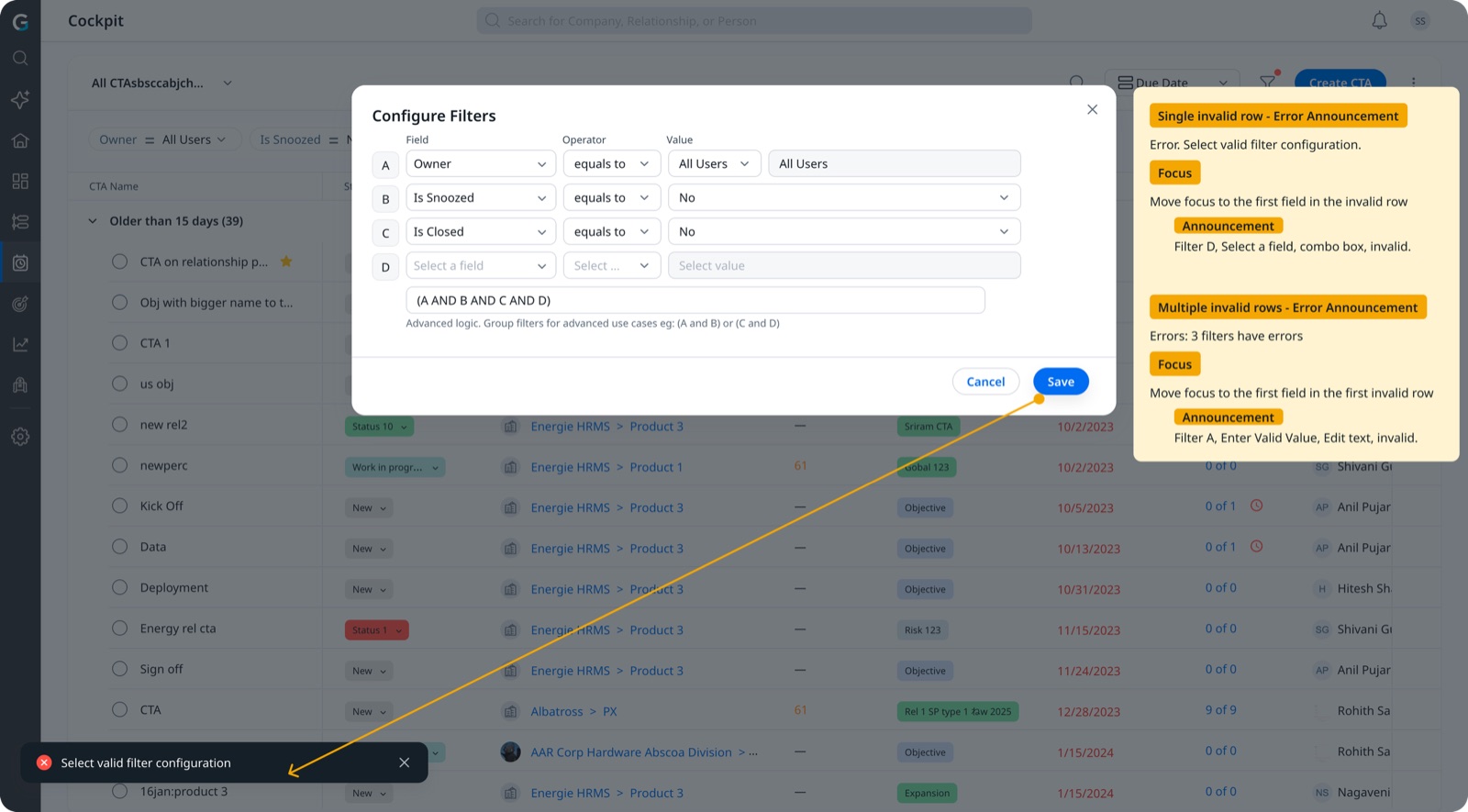The image size is (1468, 812).
Task: Click the Select value field in row D
Action: pos(844,265)
